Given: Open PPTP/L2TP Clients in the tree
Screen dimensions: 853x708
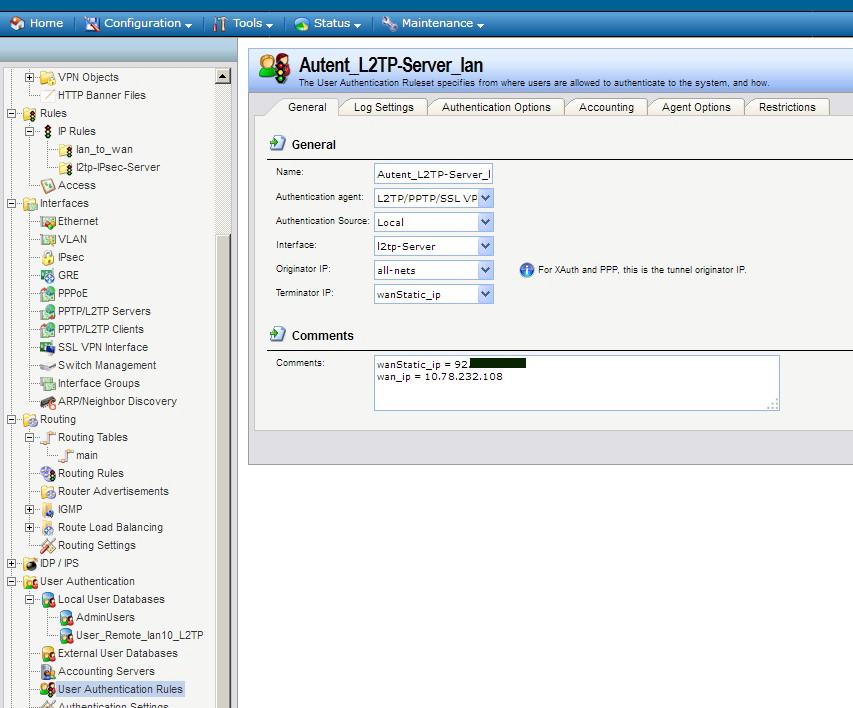Looking at the screenshot, I should [x=101, y=329].
